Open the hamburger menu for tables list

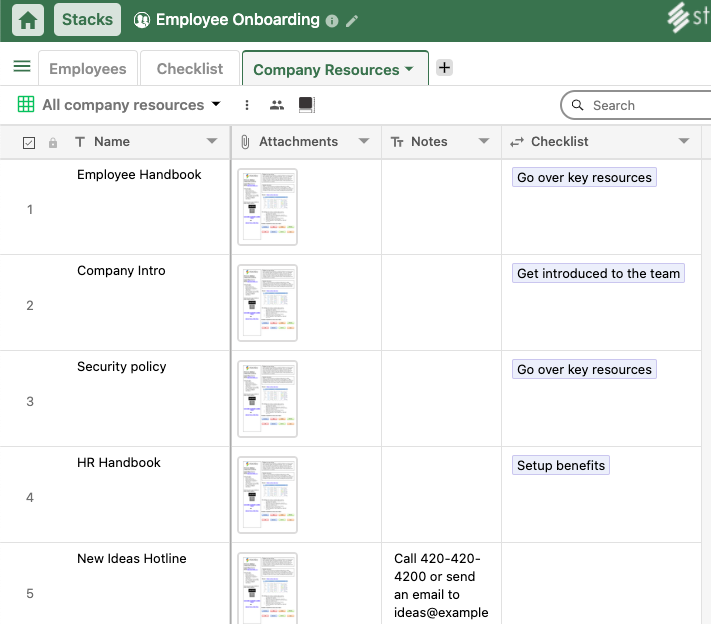[x=22, y=67]
